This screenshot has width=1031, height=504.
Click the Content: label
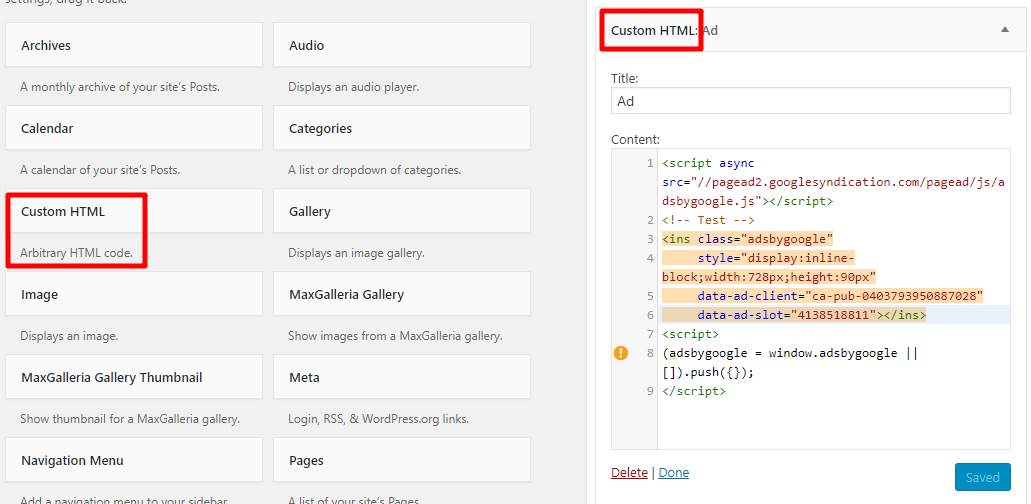[x=635, y=139]
